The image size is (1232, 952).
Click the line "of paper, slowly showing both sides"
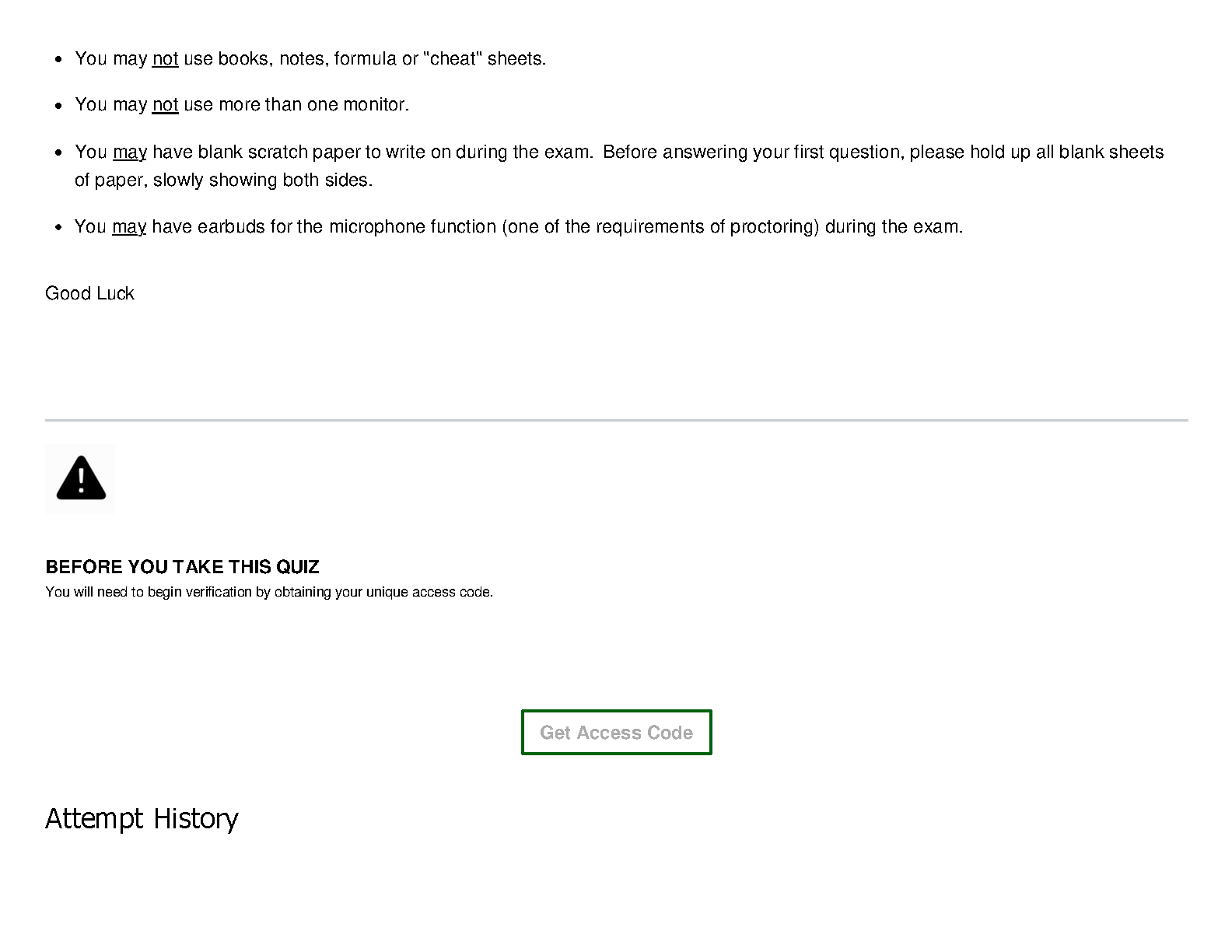[223, 180]
